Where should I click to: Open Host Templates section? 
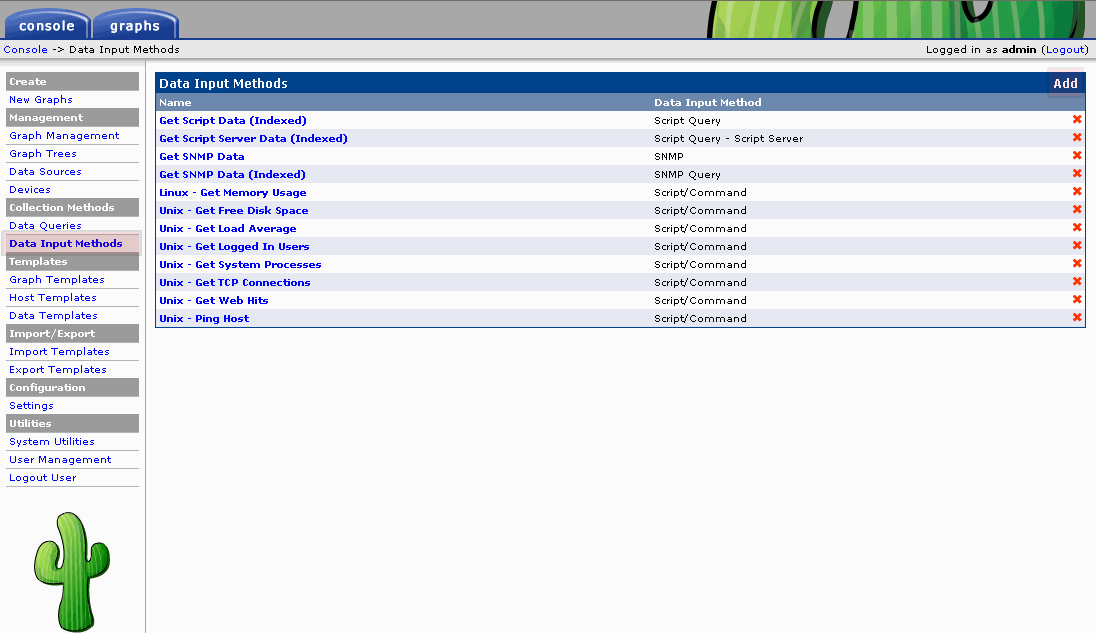click(53, 298)
